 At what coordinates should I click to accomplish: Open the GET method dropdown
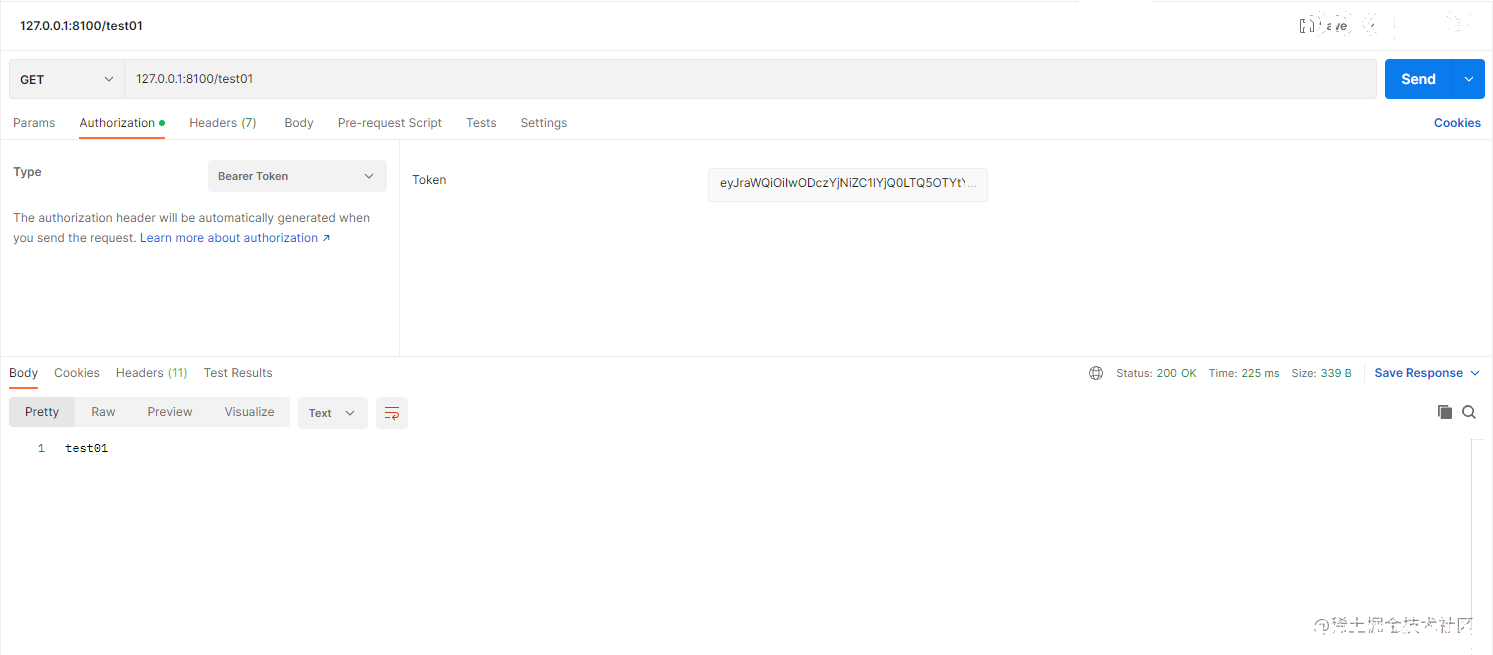click(x=67, y=79)
